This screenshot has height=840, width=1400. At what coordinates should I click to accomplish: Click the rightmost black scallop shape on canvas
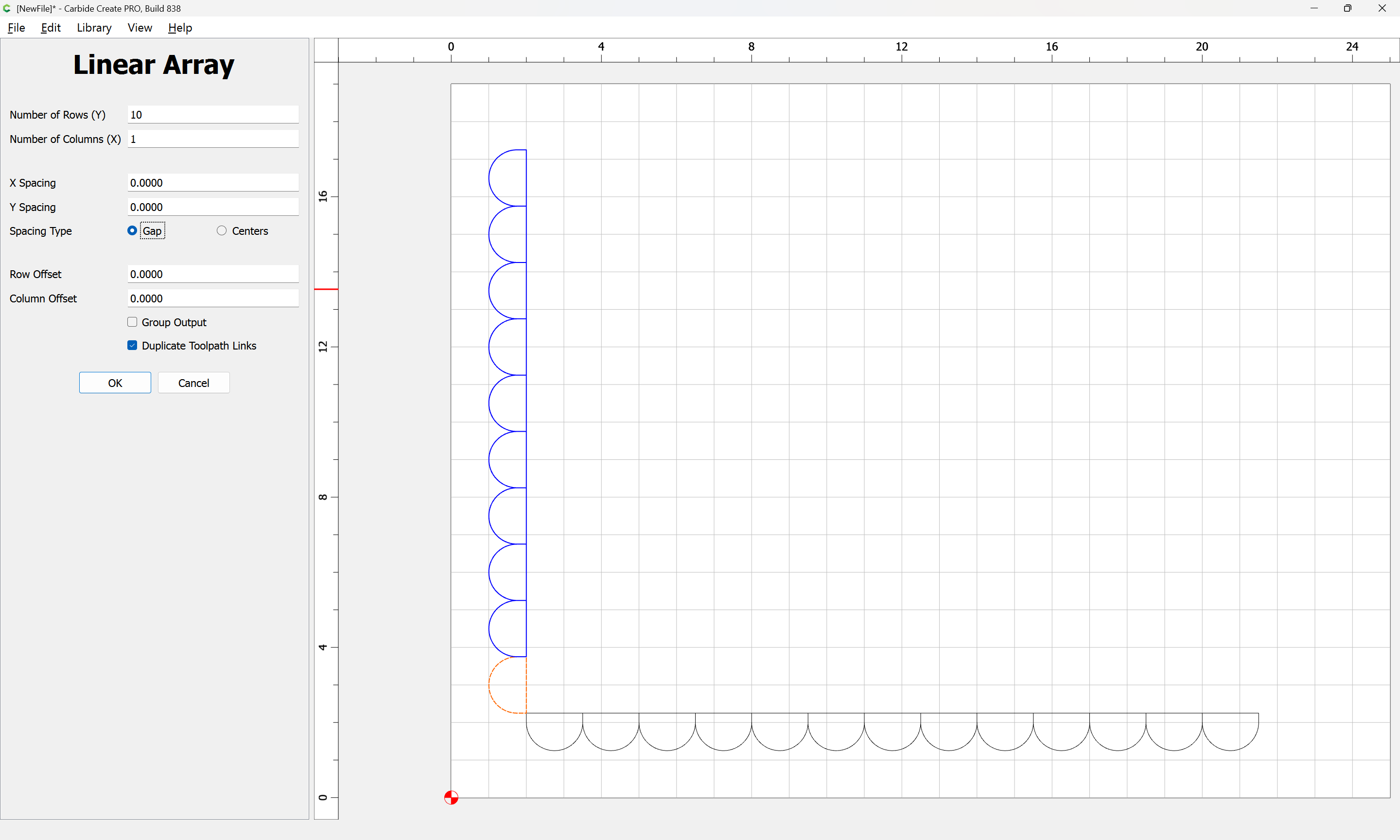click(1230, 750)
